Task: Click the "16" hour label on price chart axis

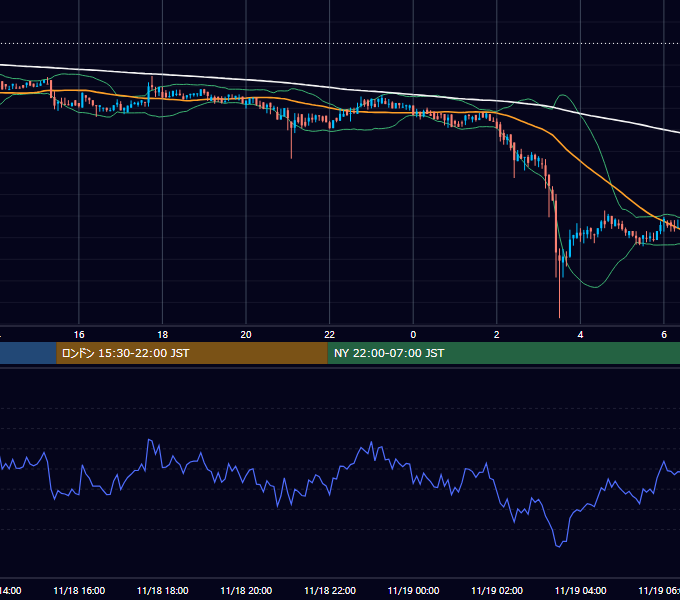Action: click(79, 335)
